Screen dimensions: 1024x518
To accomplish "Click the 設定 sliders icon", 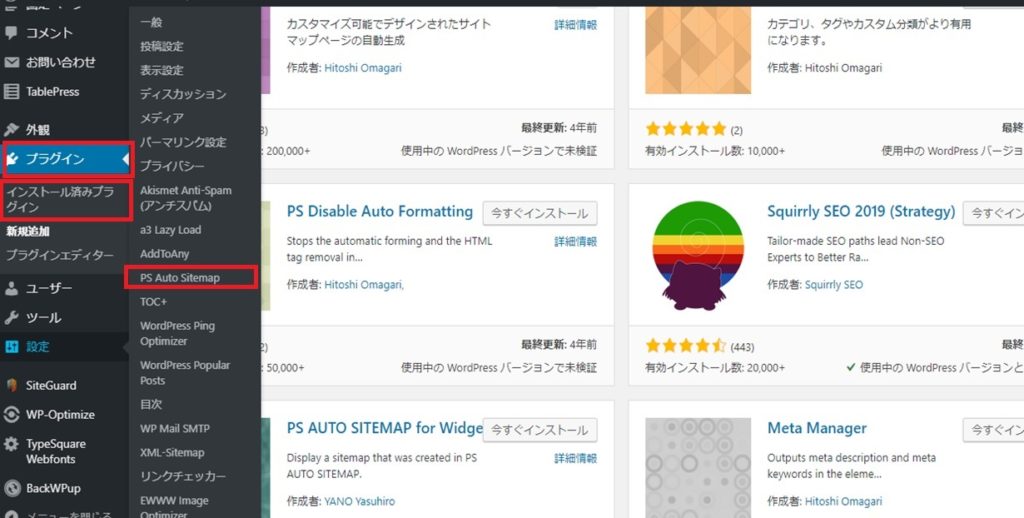I will 11,347.
